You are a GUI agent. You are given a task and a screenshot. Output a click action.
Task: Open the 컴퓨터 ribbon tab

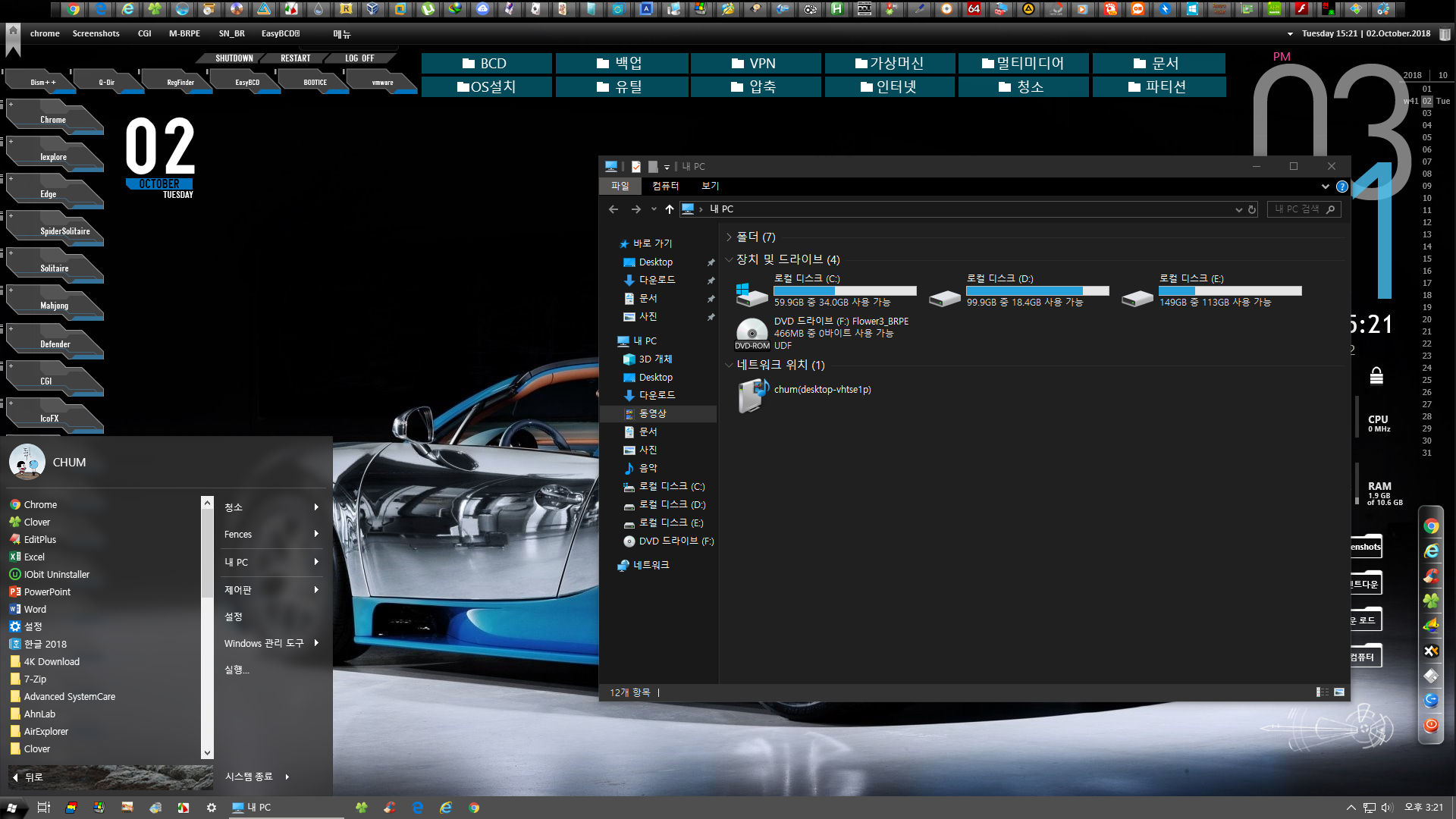coord(665,186)
